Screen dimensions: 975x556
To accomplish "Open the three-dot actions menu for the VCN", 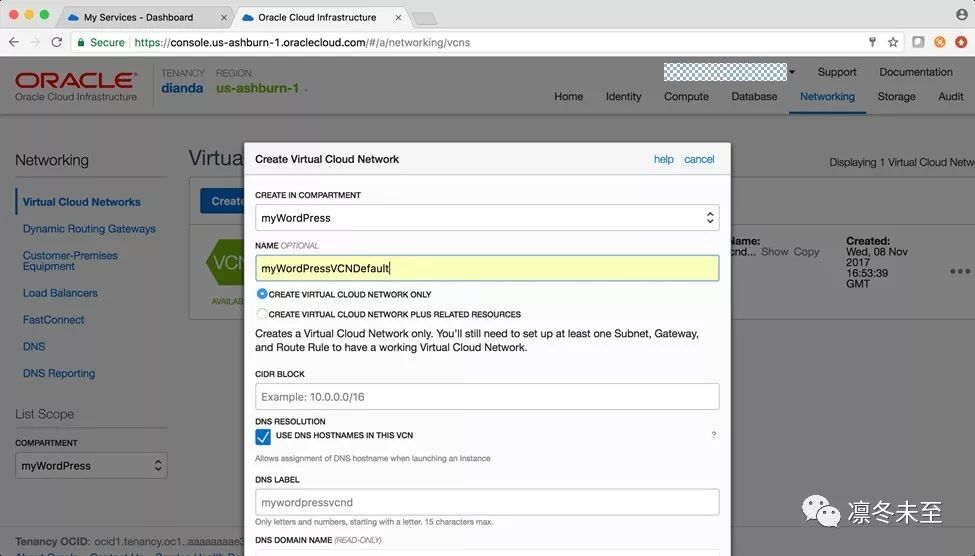I will coord(960,271).
